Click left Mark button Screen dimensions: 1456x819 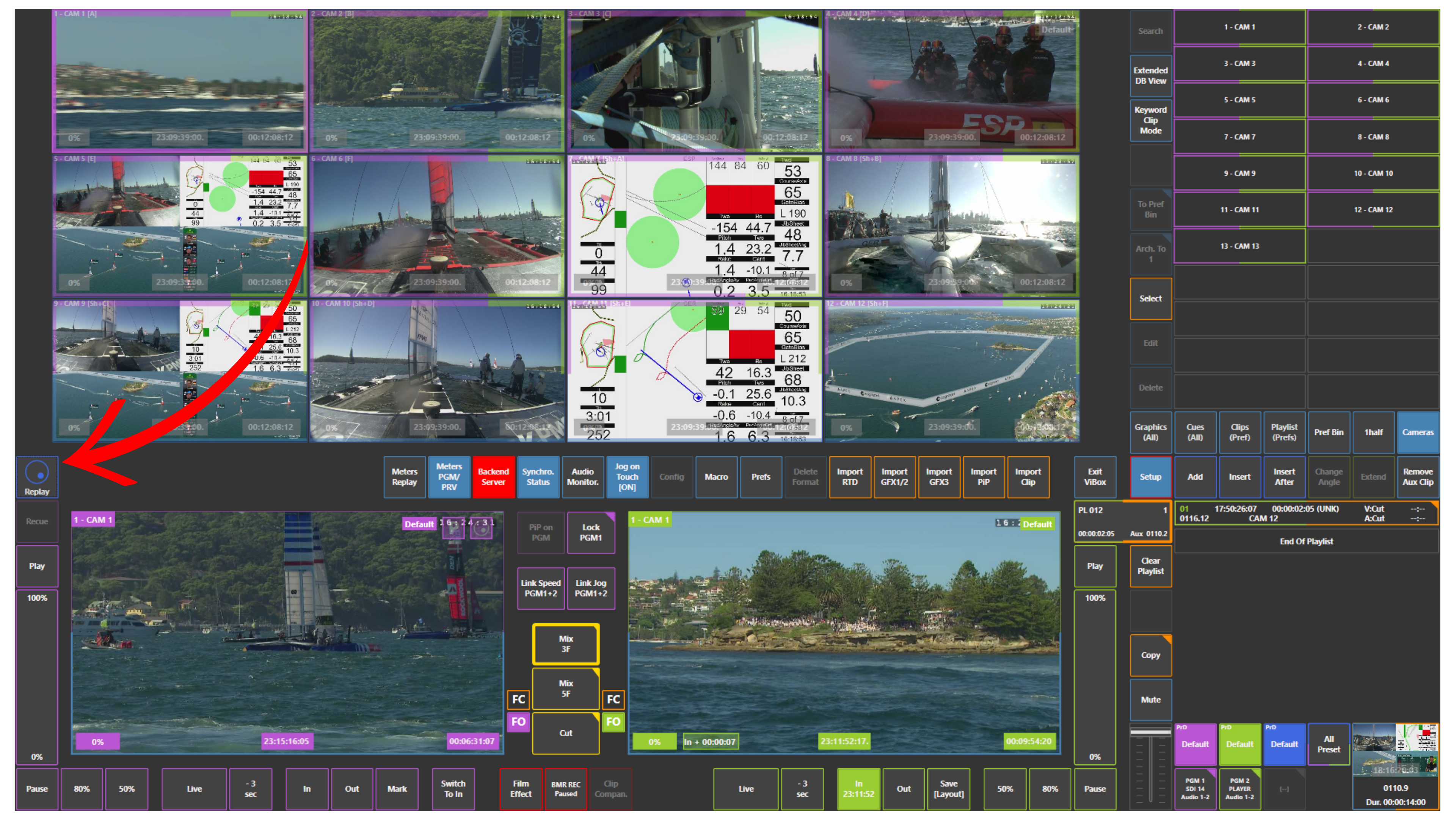pyautogui.click(x=397, y=789)
